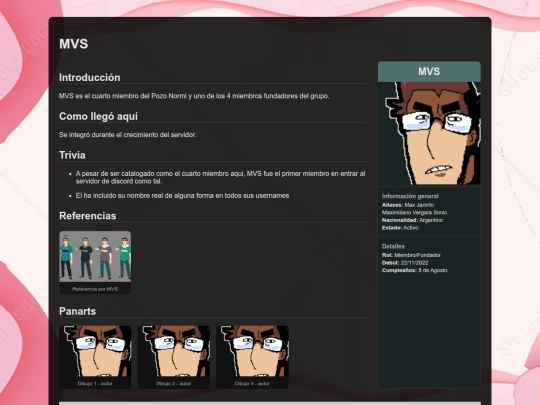
Task: Click the Aliases 'Max Jacinto' entry
Action: pyautogui.click(x=408, y=205)
